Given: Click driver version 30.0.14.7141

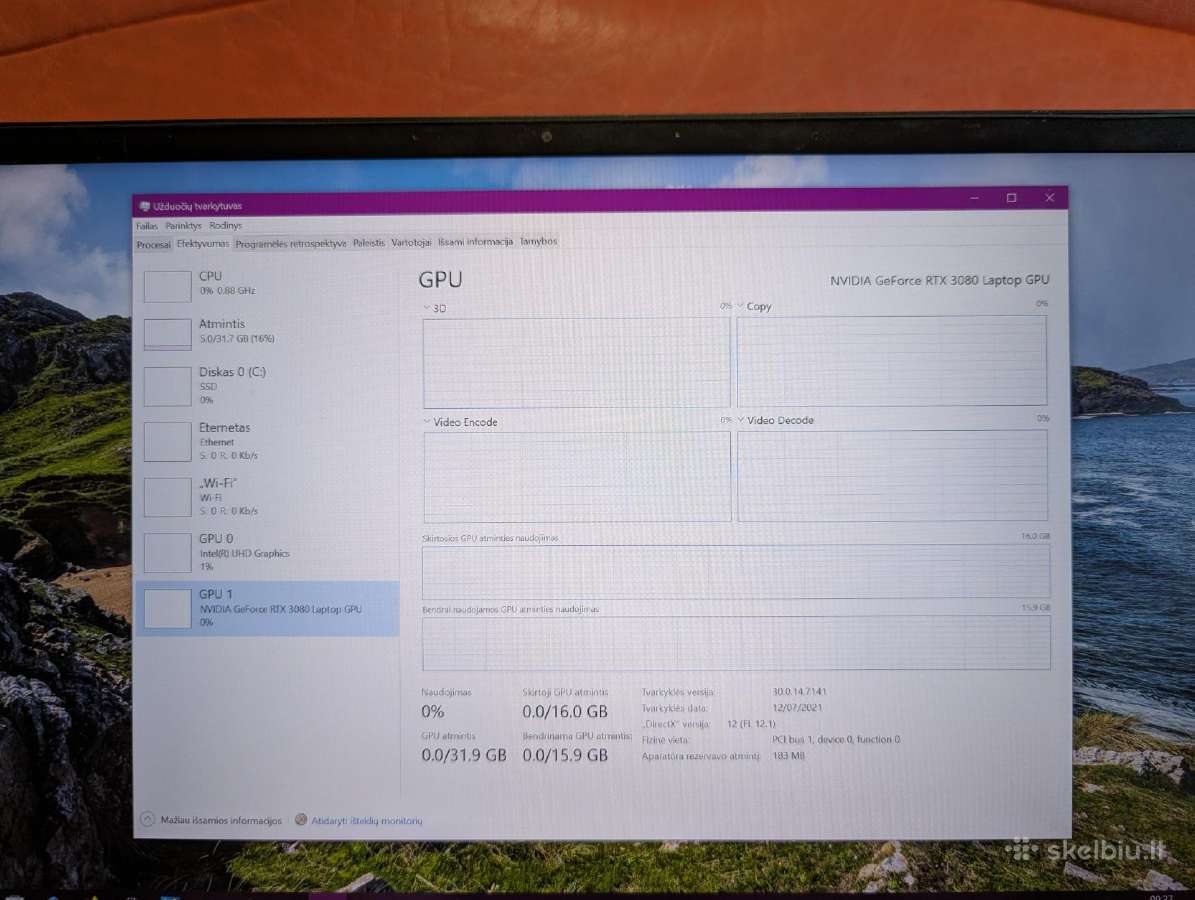Looking at the screenshot, I should click(x=799, y=692).
